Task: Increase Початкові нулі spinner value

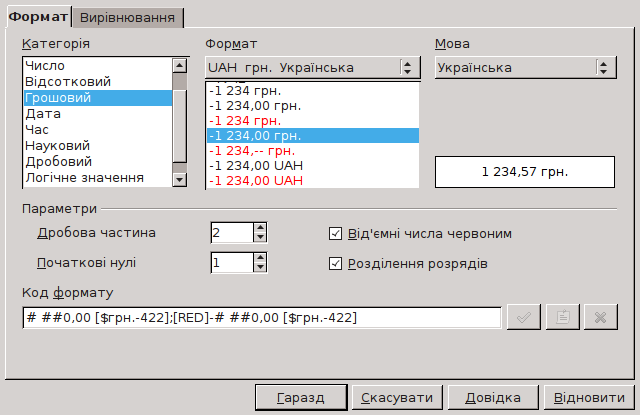Action: (260, 257)
